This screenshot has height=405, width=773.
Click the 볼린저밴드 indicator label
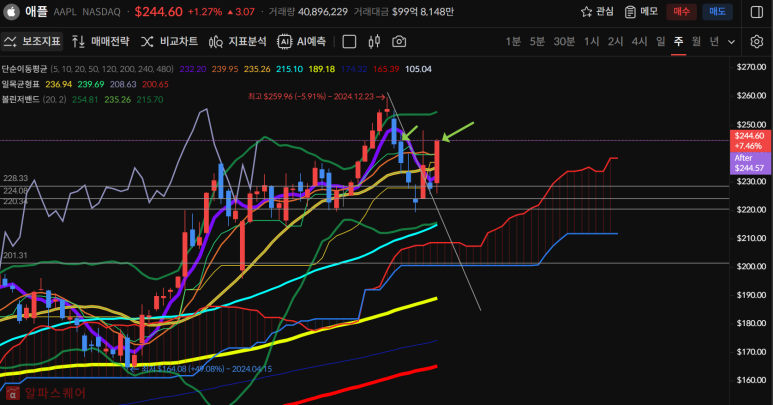coord(20,100)
